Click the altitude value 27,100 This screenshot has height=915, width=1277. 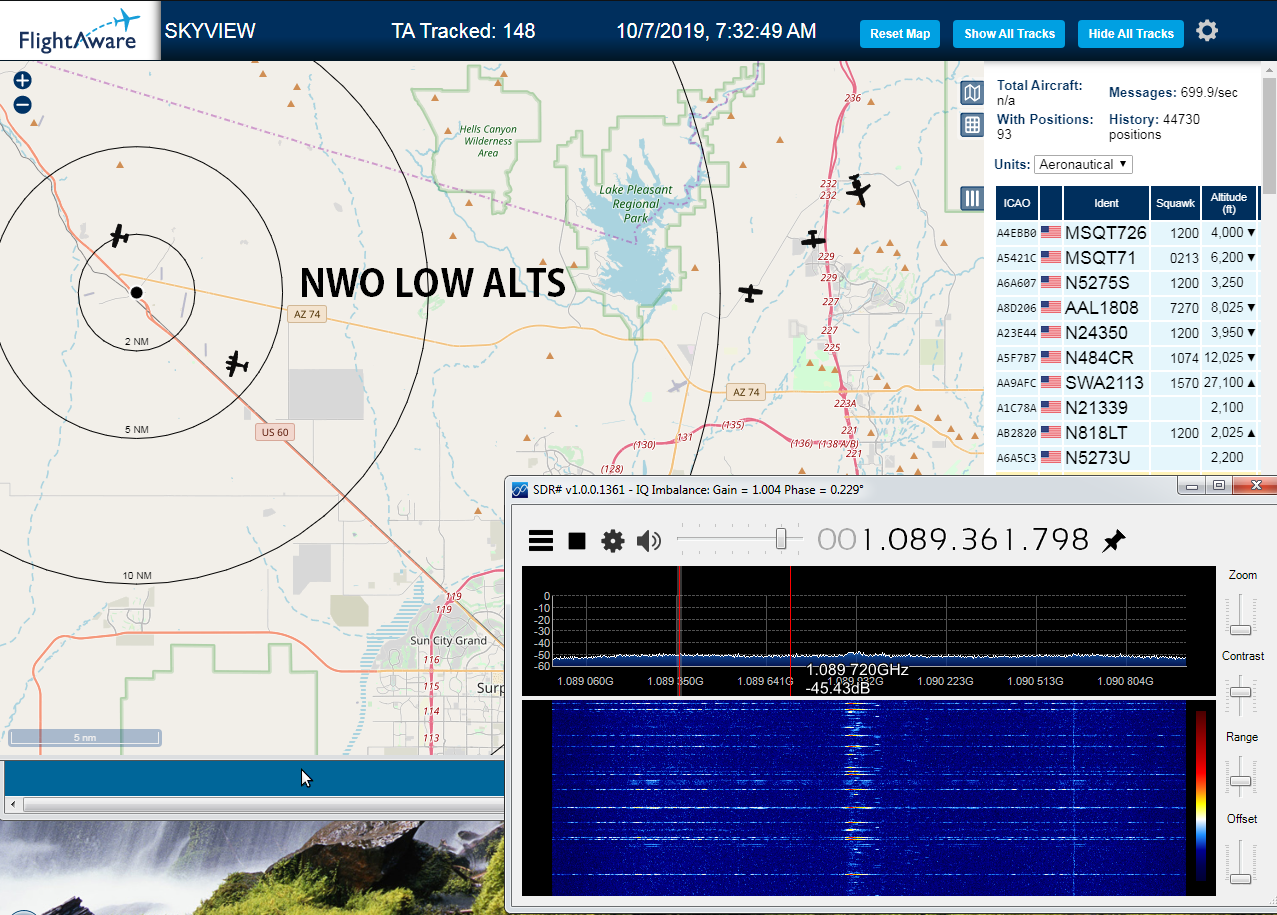[x=1224, y=382]
